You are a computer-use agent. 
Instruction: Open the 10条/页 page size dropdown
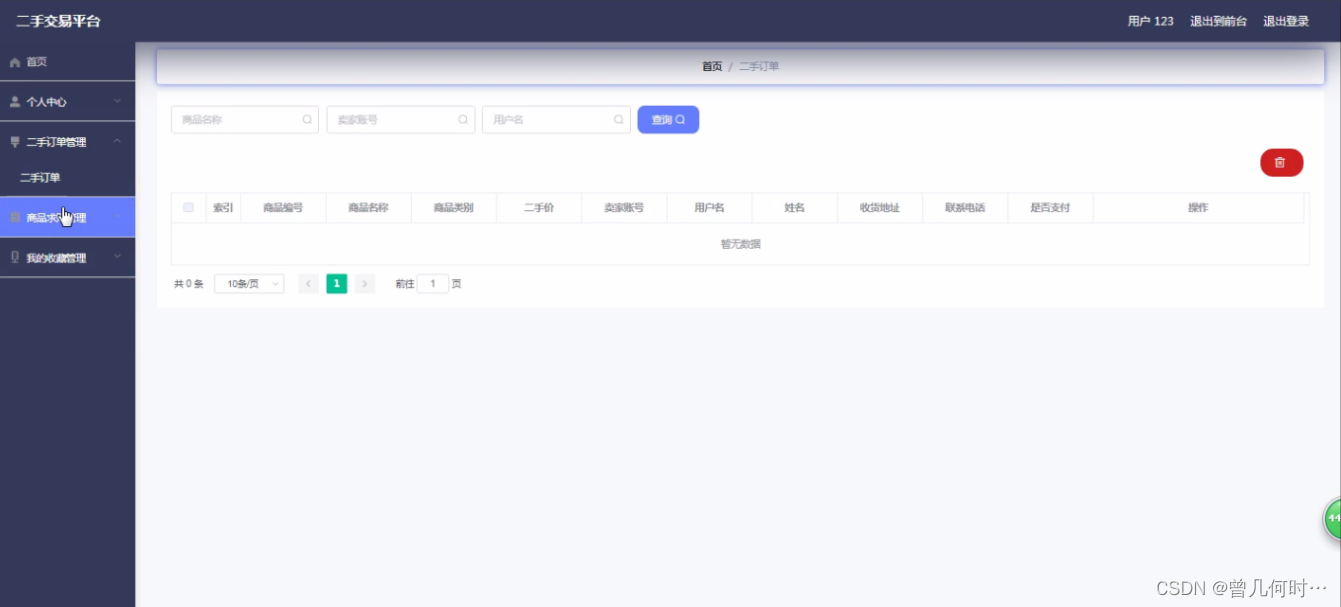point(249,284)
